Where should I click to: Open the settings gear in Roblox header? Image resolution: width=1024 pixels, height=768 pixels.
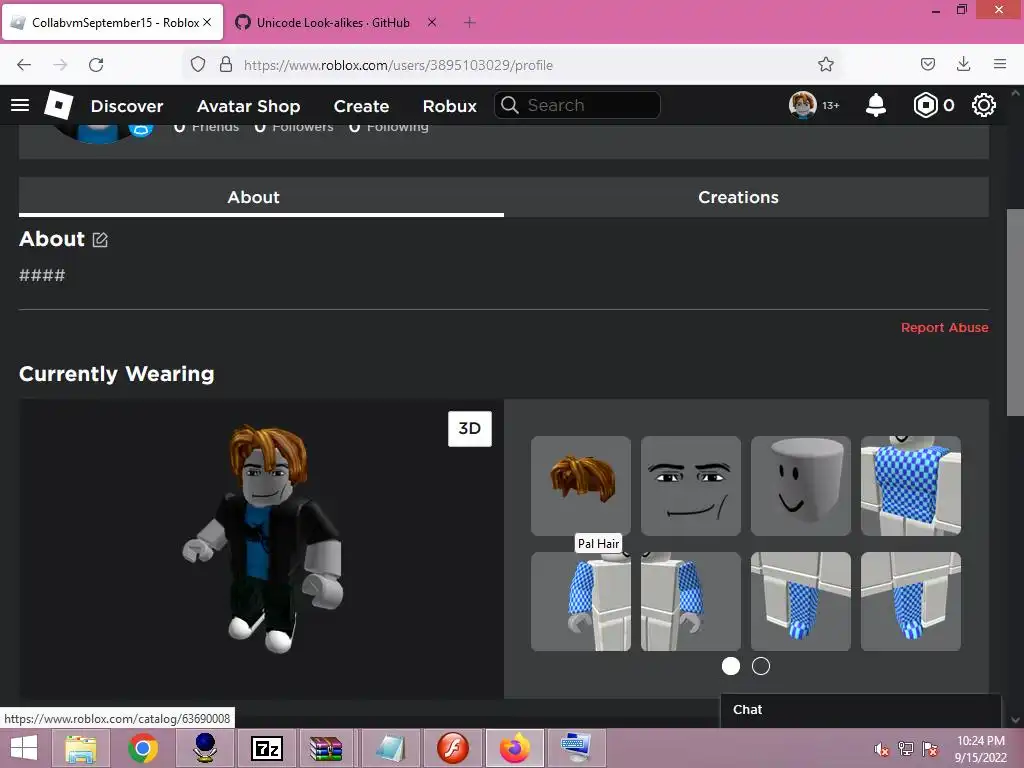[x=984, y=105]
